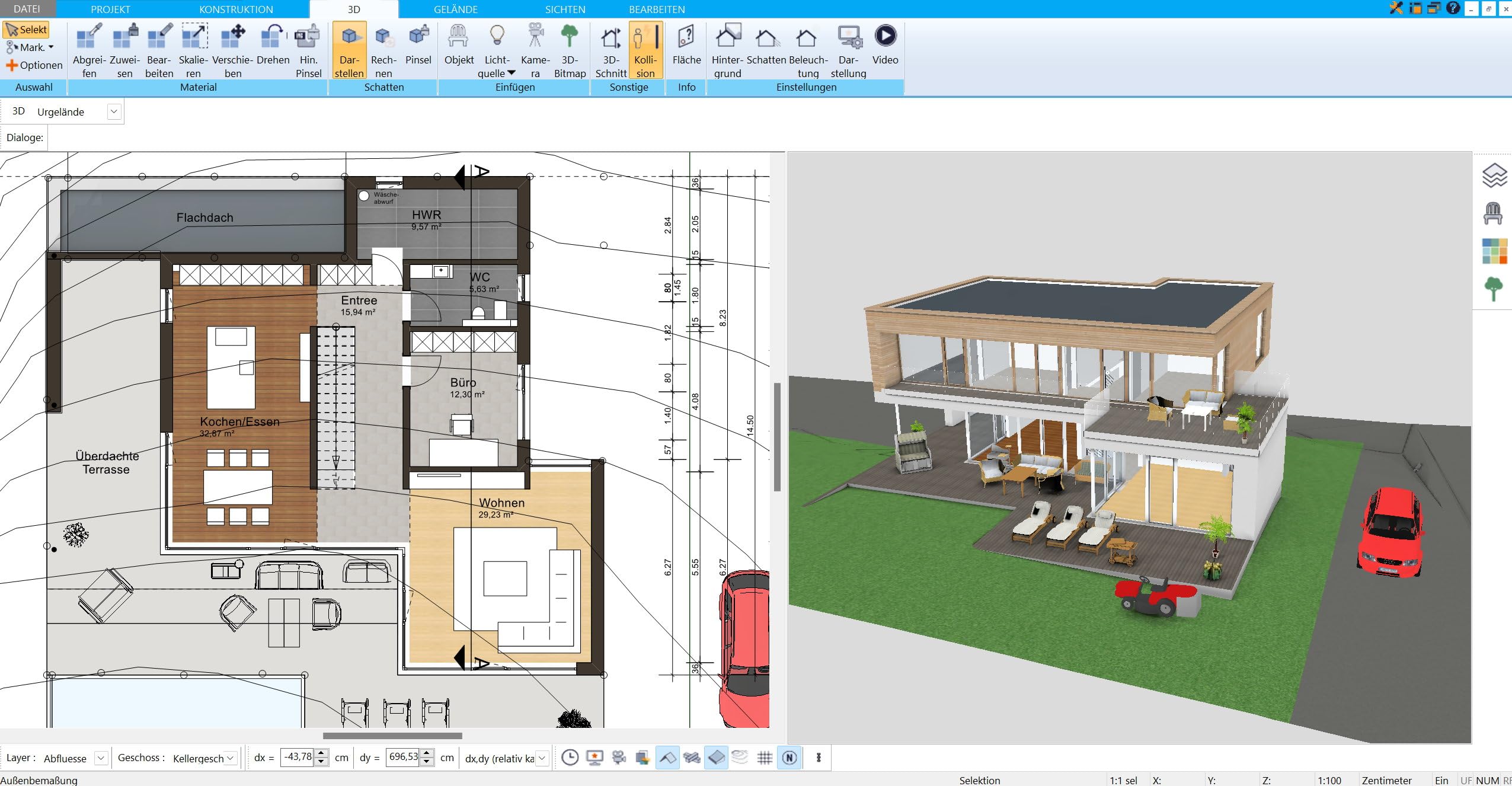Switch to the PROJEKT tab
The width and height of the screenshot is (1512, 786).
click(110, 9)
